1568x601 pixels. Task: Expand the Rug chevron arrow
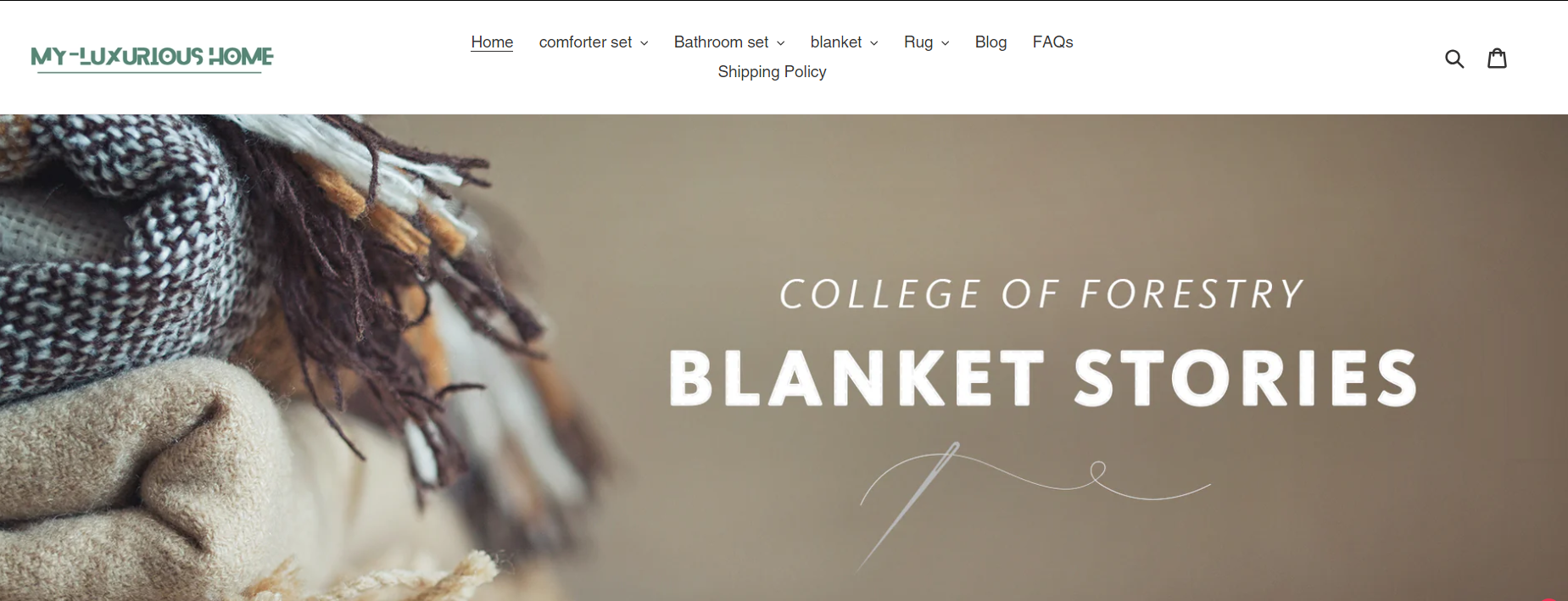pos(945,43)
